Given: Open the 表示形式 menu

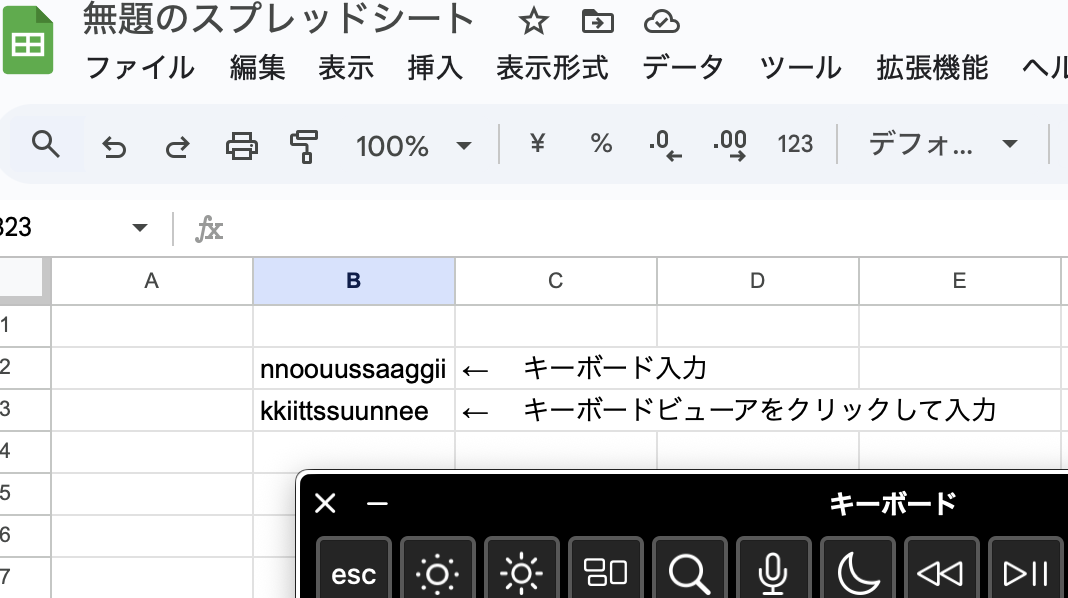Looking at the screenshot, I should [552, 68].
